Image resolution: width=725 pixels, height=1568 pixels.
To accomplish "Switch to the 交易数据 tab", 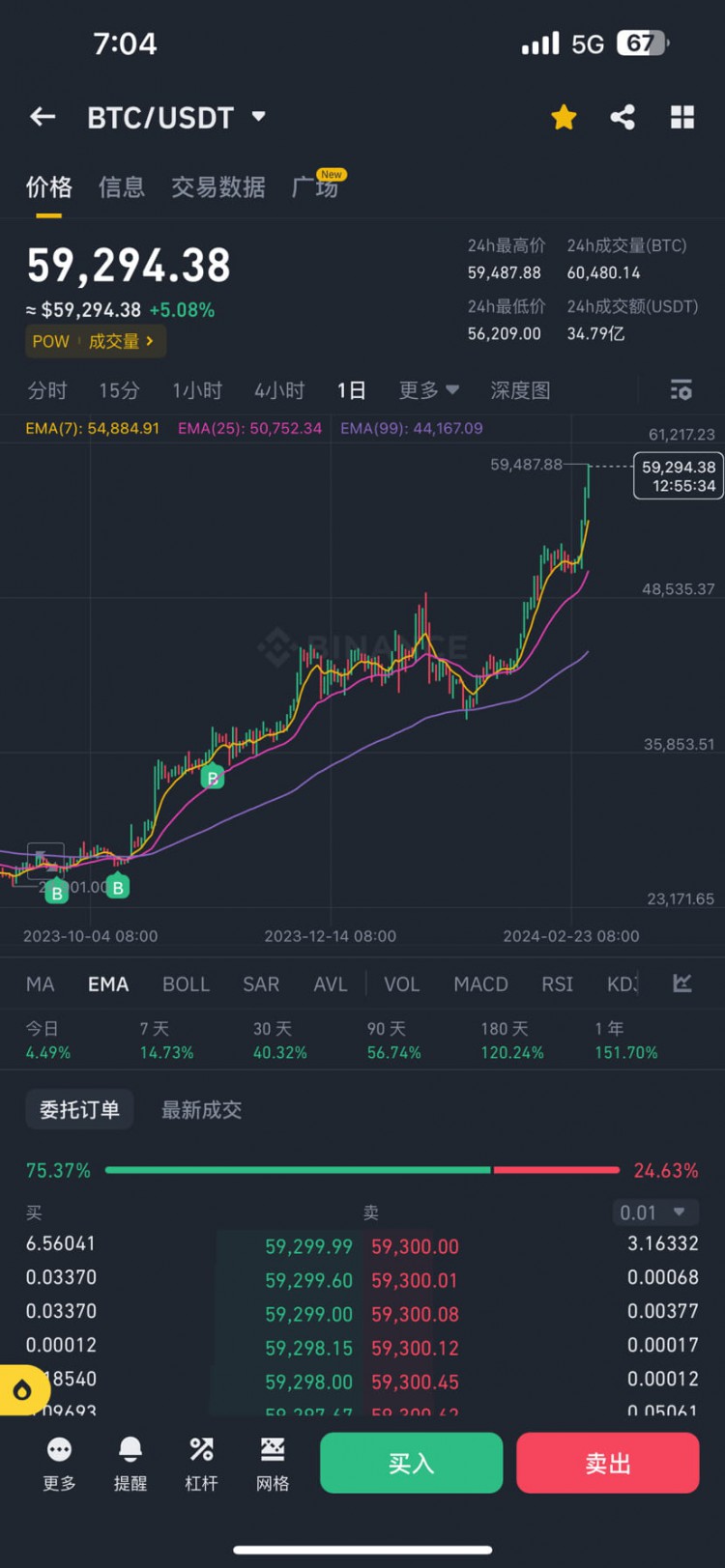I will (218, 186).
